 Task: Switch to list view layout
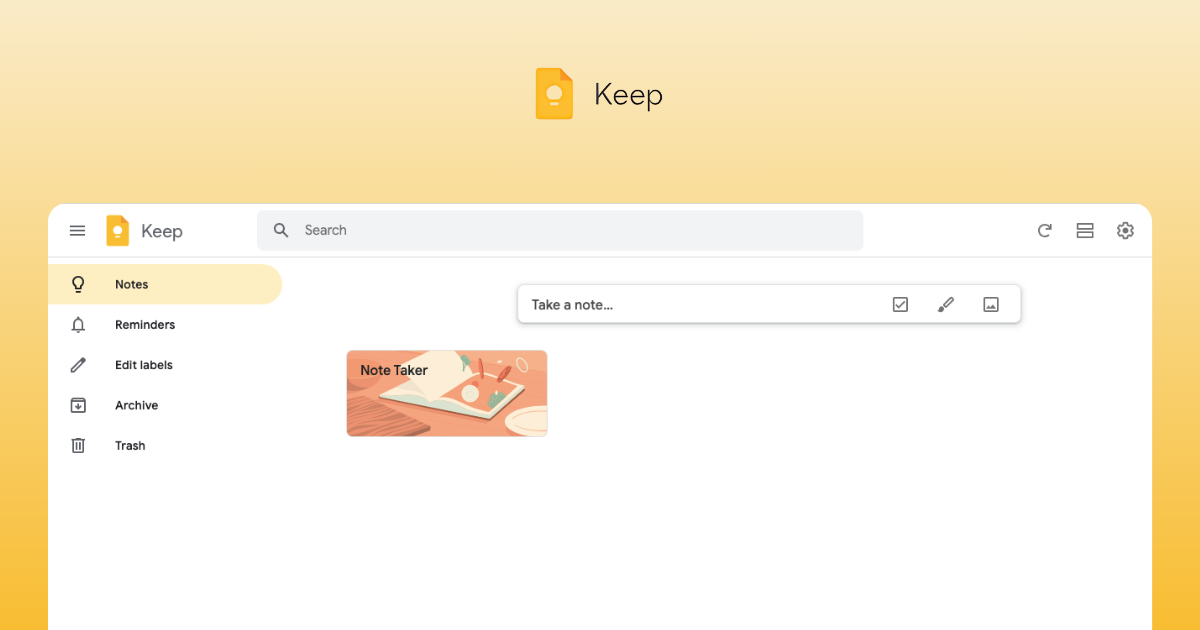1085,231
